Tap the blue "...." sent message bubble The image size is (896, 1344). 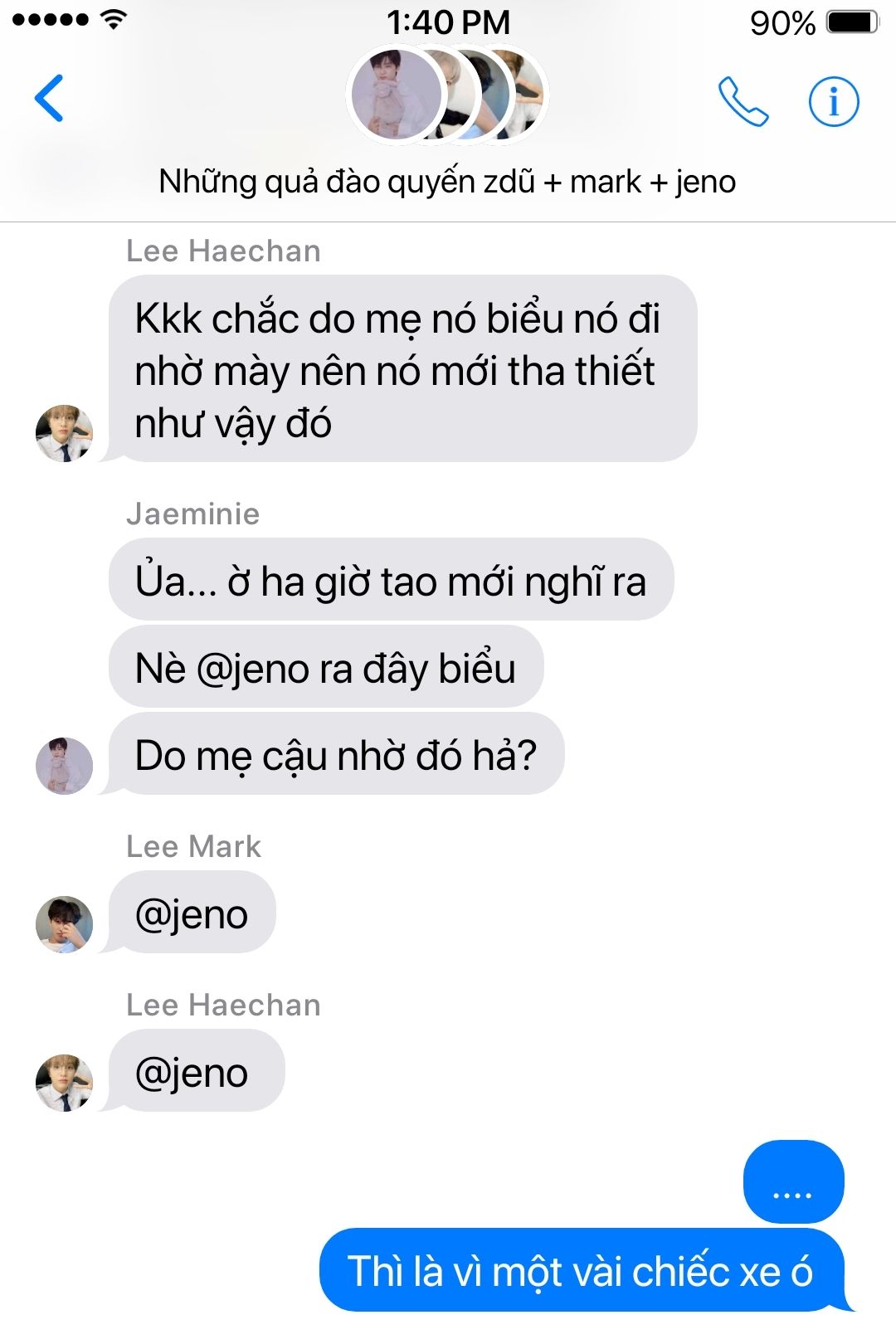[x=794, y=1182]
